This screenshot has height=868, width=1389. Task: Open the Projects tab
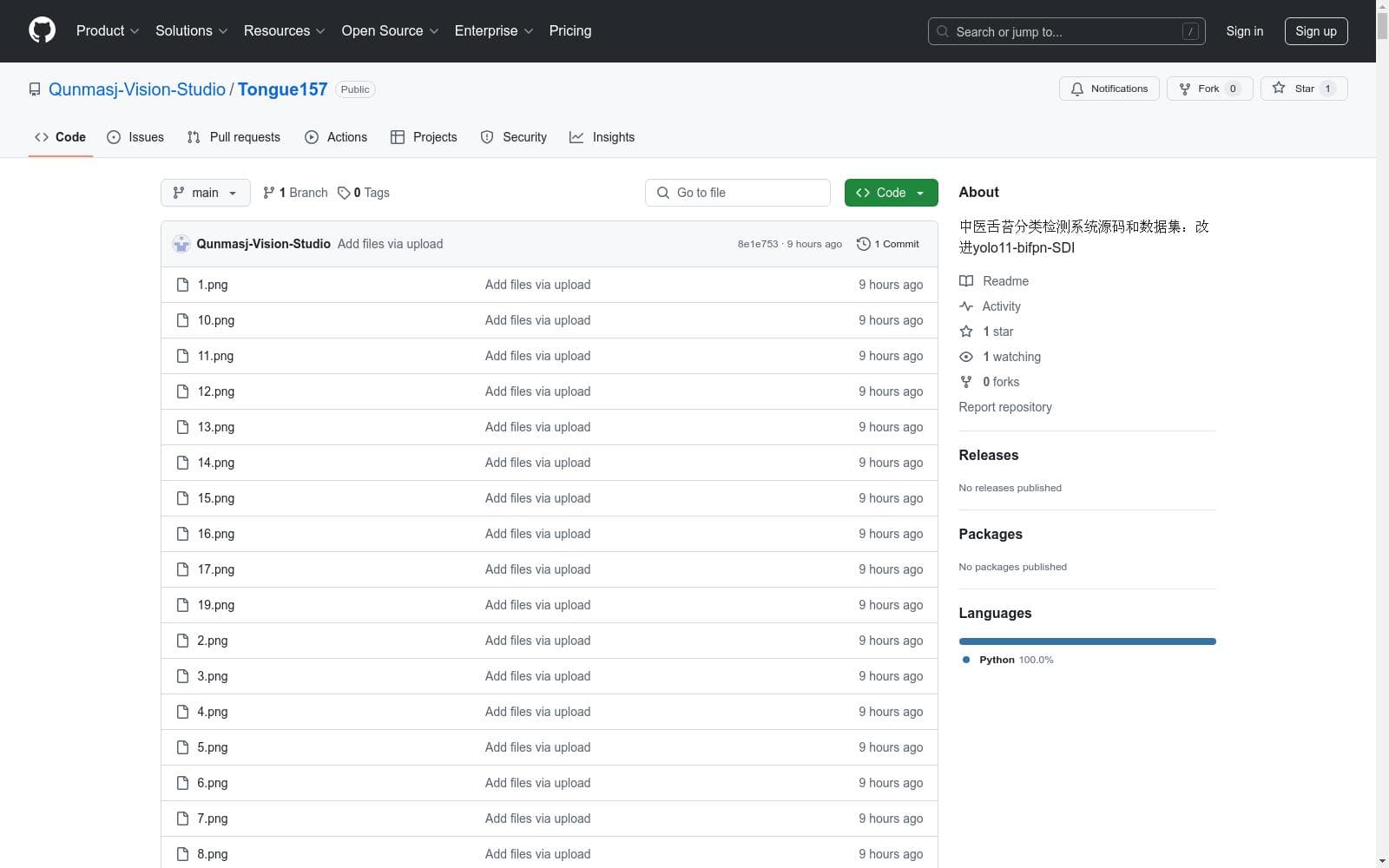[424, 137]
